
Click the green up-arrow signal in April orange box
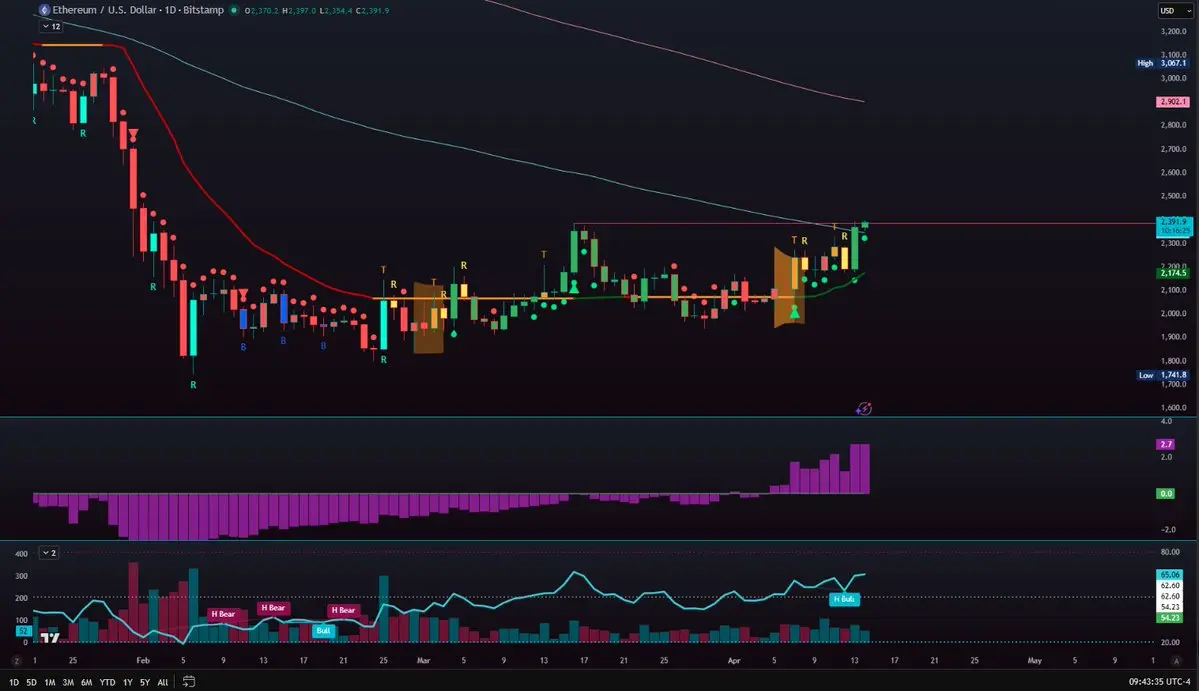794,312
